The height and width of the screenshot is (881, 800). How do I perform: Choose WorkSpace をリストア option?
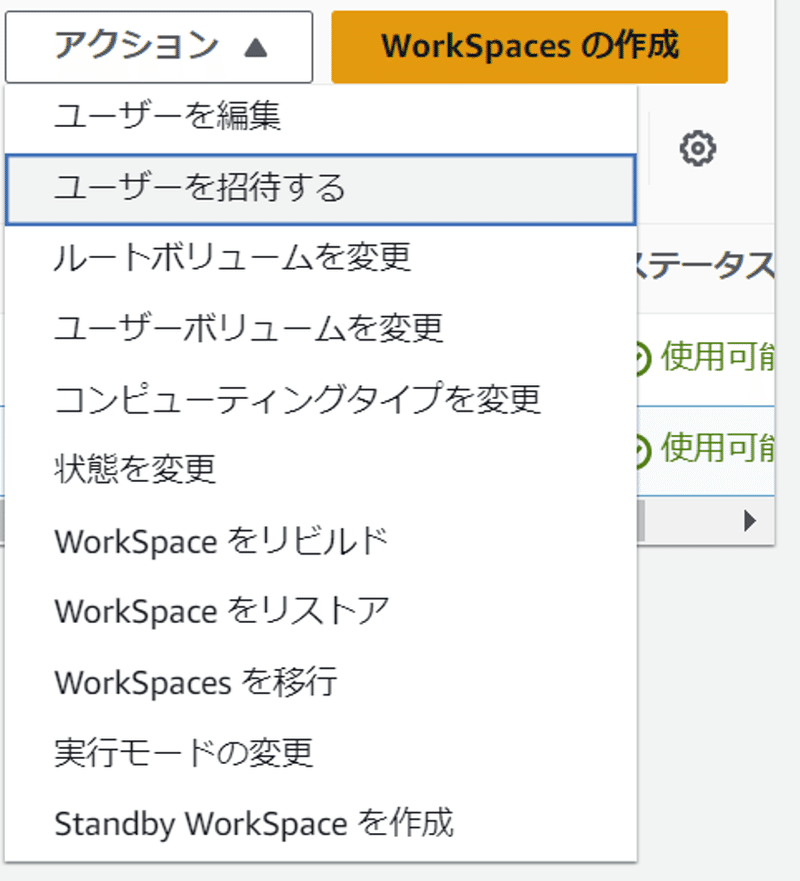pyautogui.click(x=320, y=611)
